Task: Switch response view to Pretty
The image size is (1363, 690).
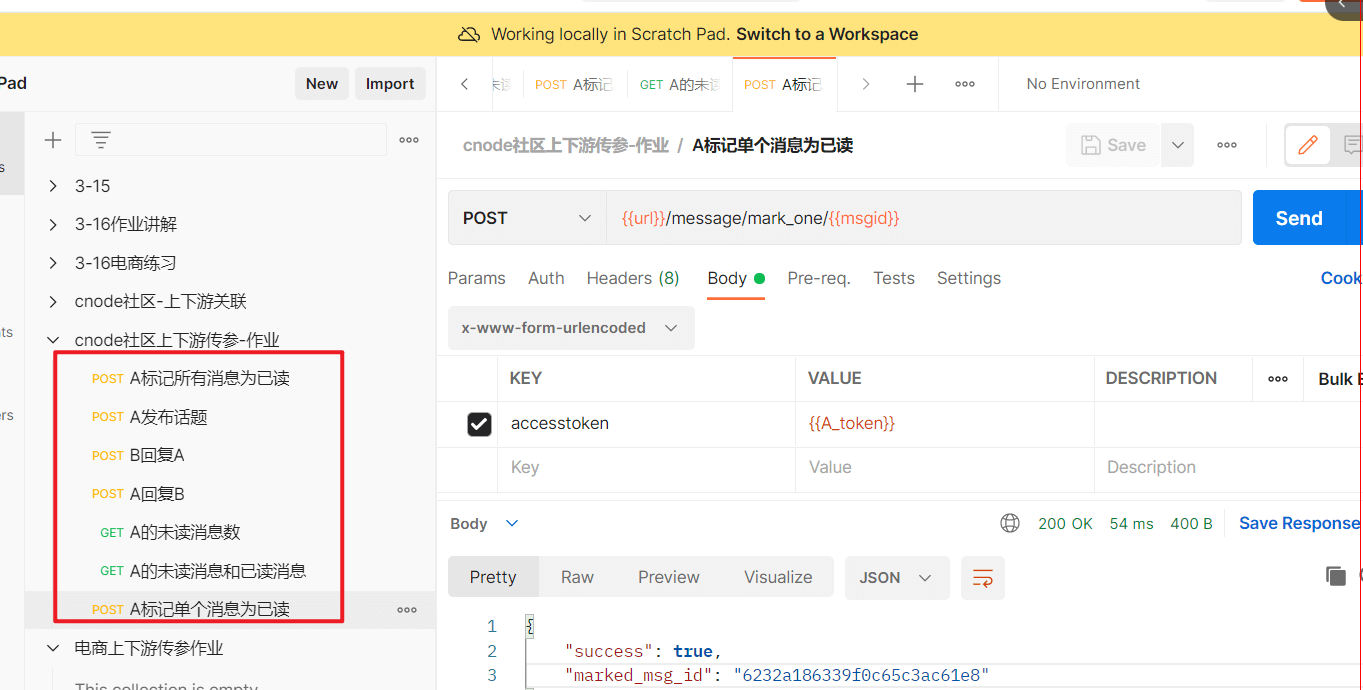Action: (x=493, y=577)
